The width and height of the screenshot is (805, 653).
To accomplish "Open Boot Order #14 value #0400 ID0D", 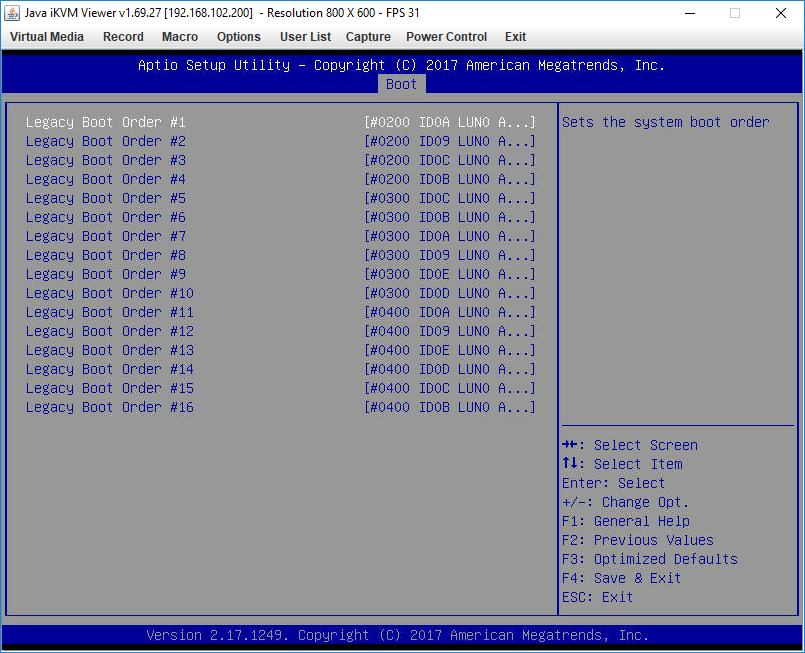I will click(450, 369).
